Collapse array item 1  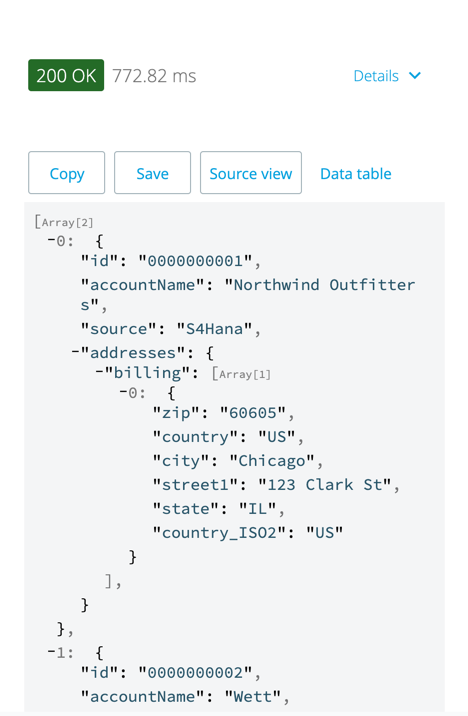point(51,653)
